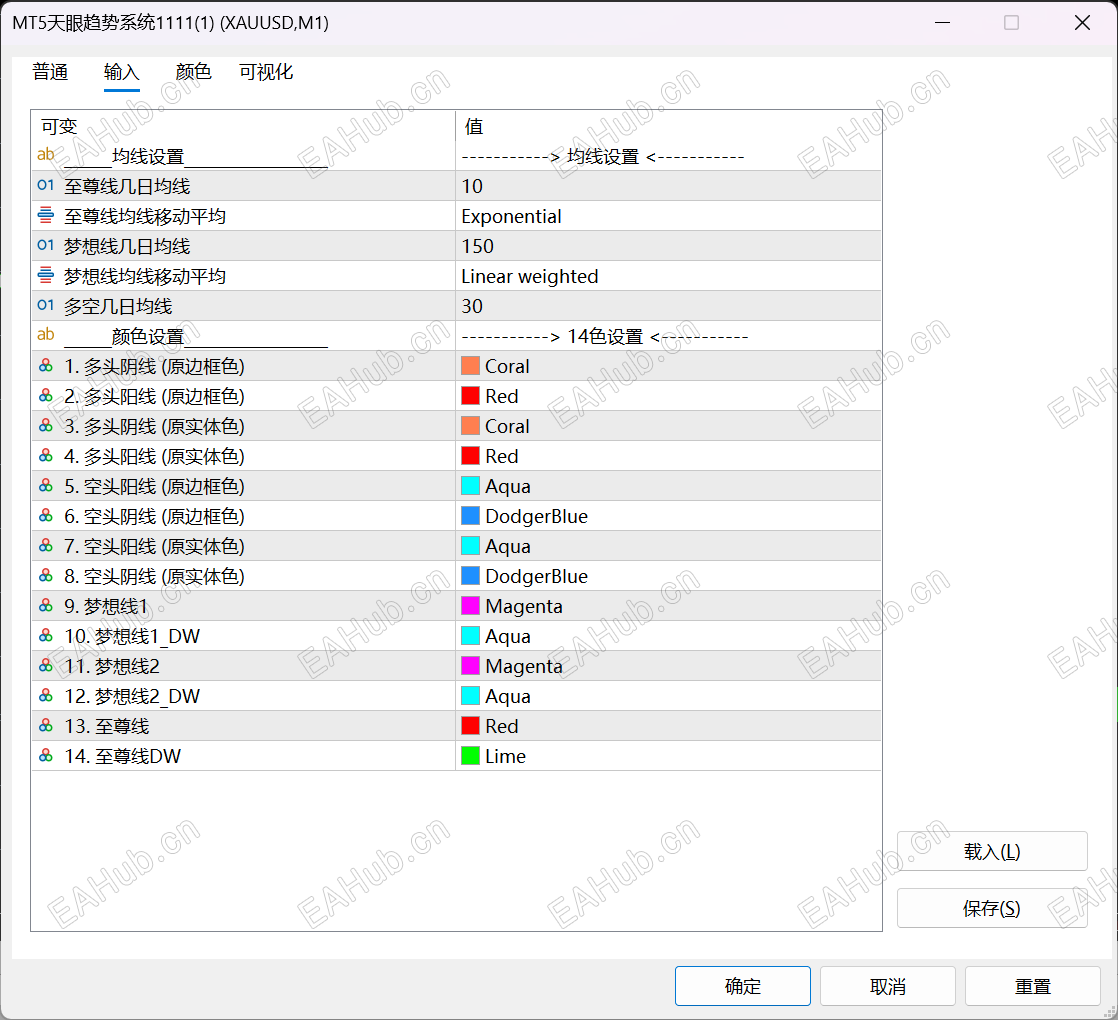Click the ab icon beside 均线设置
The height and width of the screenshot is (1020, 1118).
(x=46, y=155)
